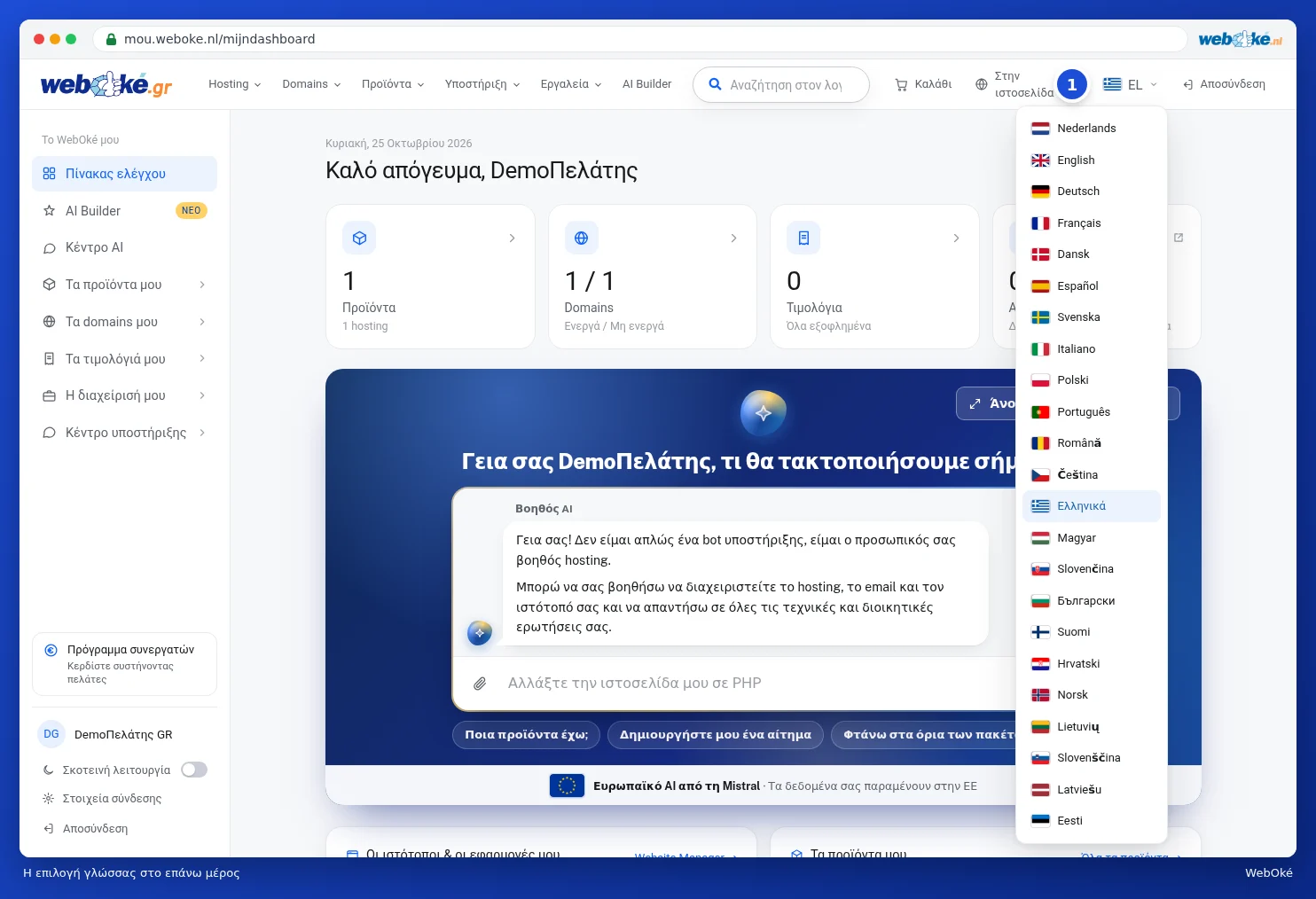The height and width of the screenshot is (899, 1316).
Task: Click the Πίνακας ελέγχου grid icon
Action: click(50, 174)
